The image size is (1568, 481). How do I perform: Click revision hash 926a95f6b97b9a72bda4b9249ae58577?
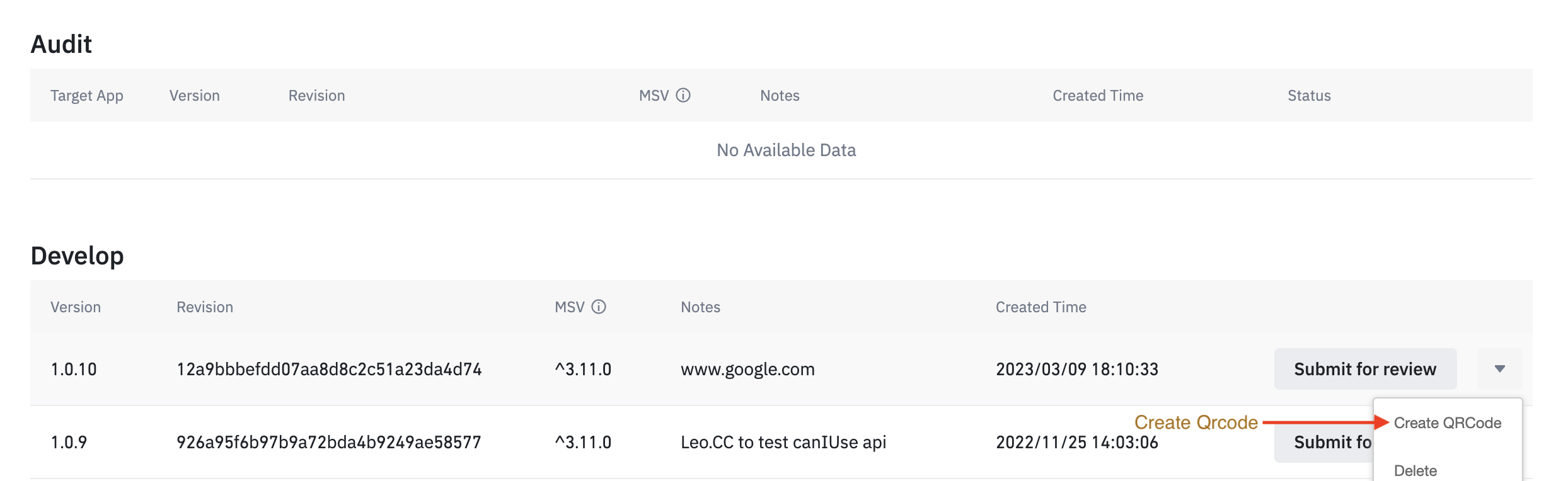point(329,442)
